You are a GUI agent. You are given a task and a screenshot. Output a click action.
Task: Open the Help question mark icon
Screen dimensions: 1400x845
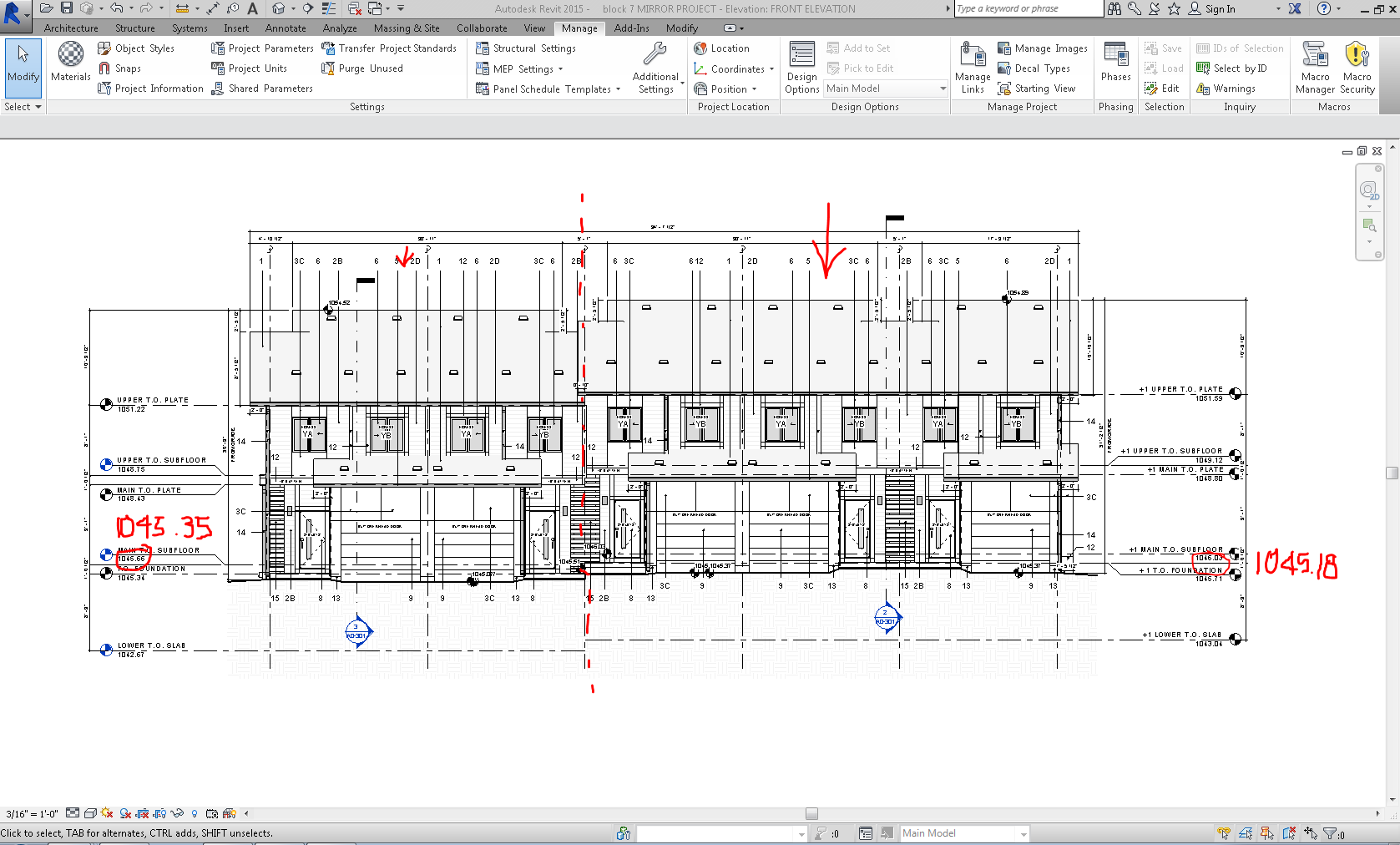pos(1324,8)
